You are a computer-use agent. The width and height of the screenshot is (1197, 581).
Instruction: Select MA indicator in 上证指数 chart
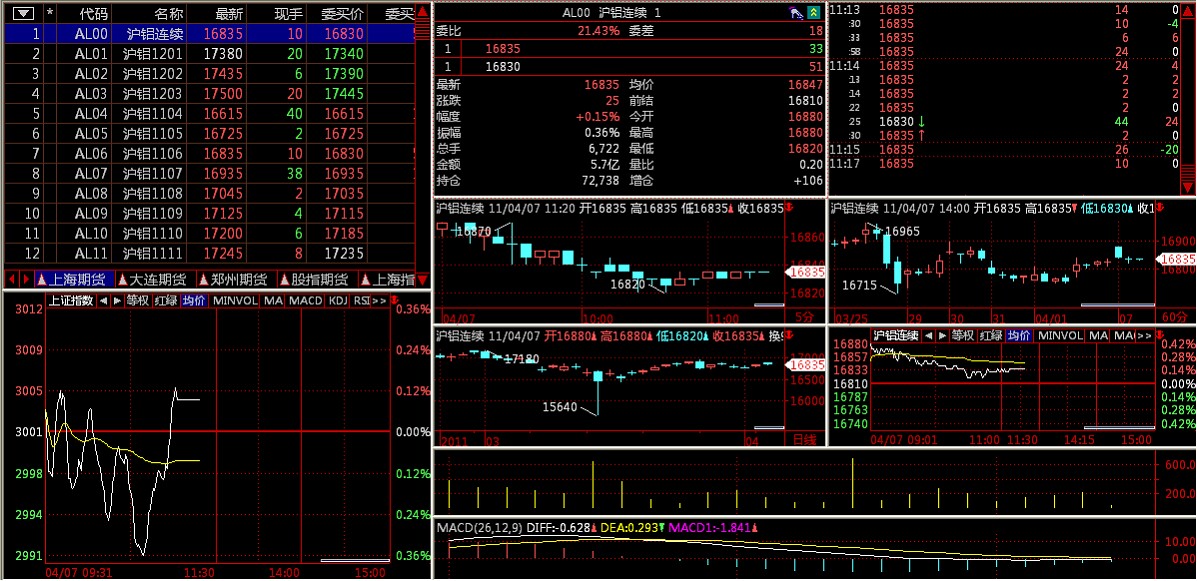coord(273,301)
